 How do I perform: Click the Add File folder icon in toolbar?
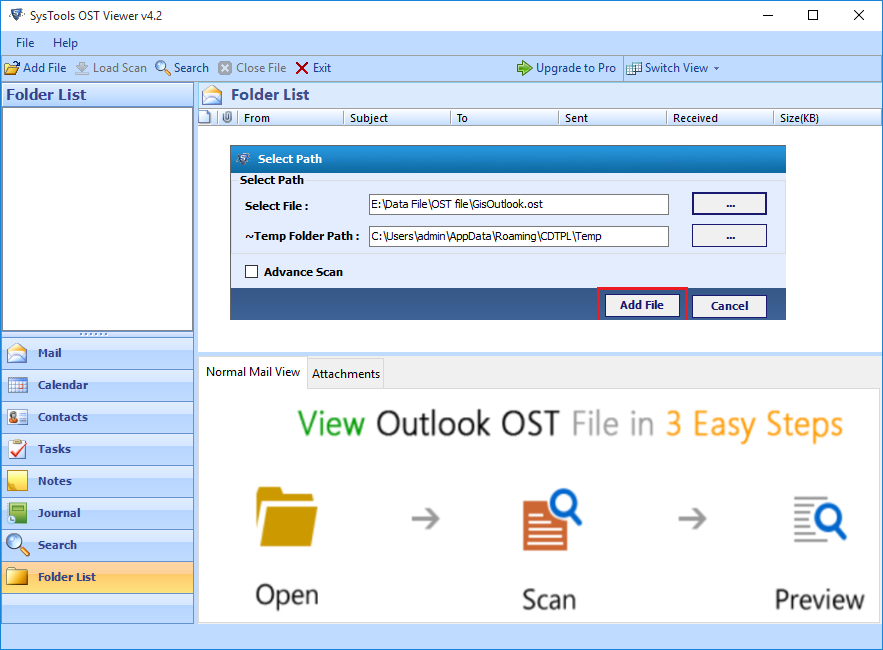pos(12,68)
